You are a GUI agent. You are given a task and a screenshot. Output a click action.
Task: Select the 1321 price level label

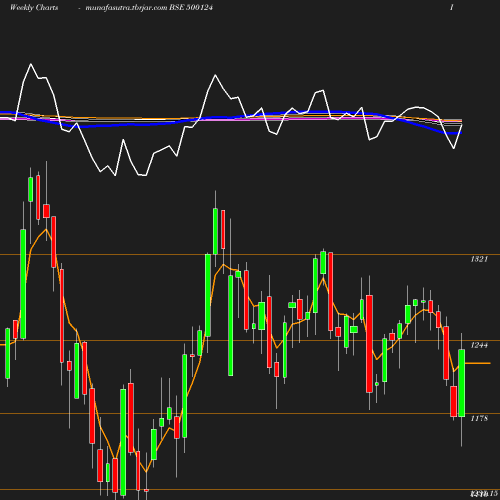click(x=479, y=259)
